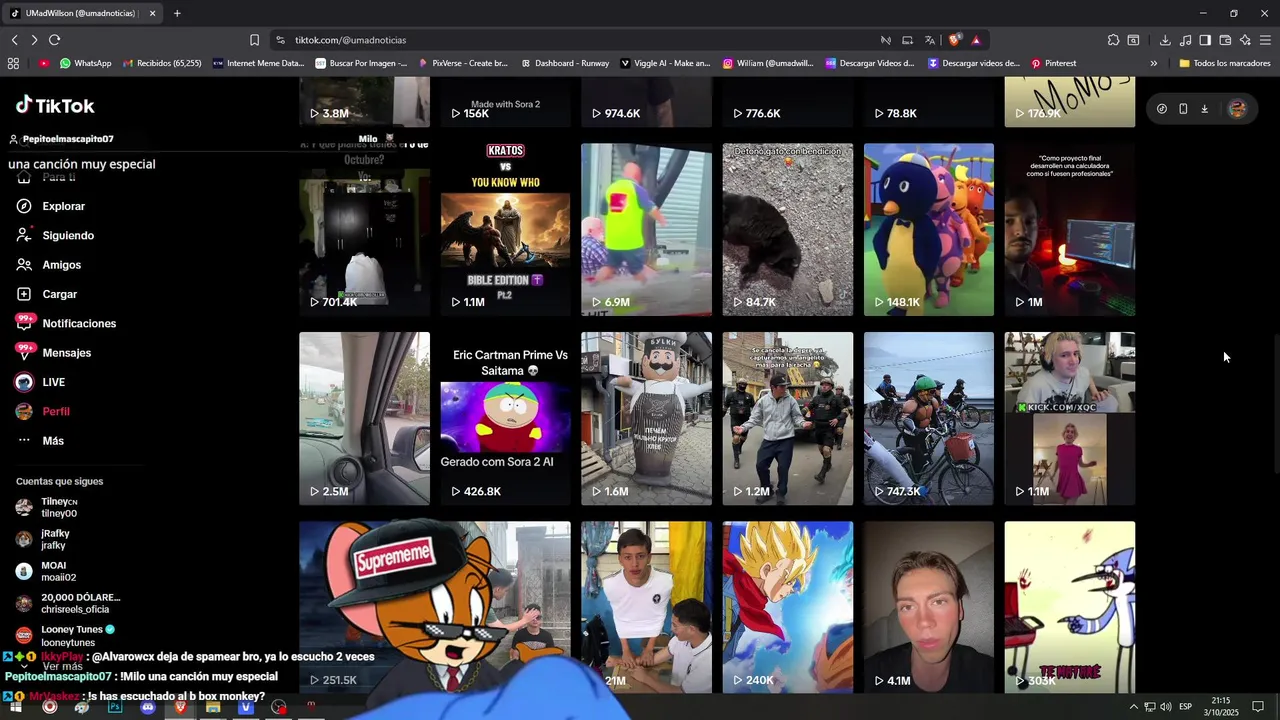Open the cyclists video 747.3K
Image resolution: width=1280 pixels, height=720 pixels.
click(x=929, y=418)
